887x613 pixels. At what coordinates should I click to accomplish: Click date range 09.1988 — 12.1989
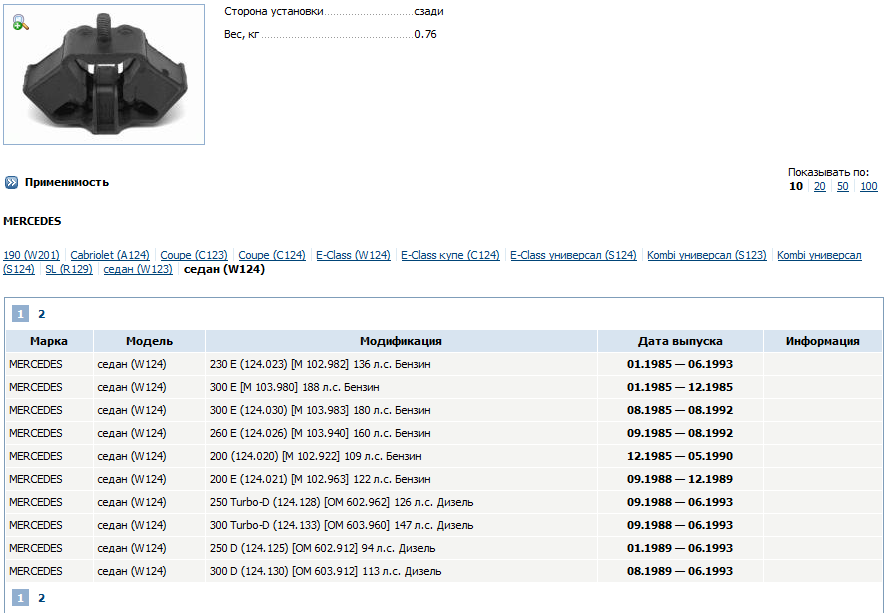680,479
